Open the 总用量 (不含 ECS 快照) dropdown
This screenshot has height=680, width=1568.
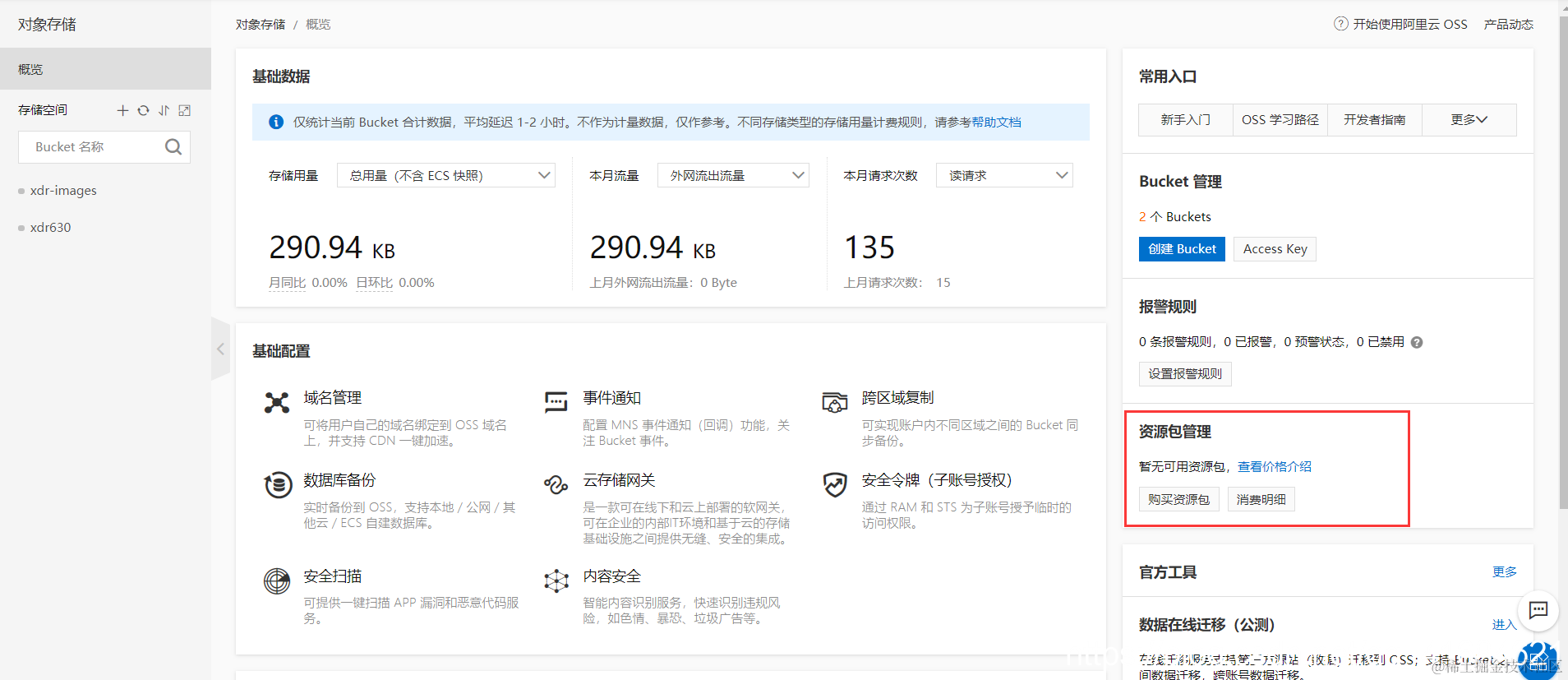point(446,175)
